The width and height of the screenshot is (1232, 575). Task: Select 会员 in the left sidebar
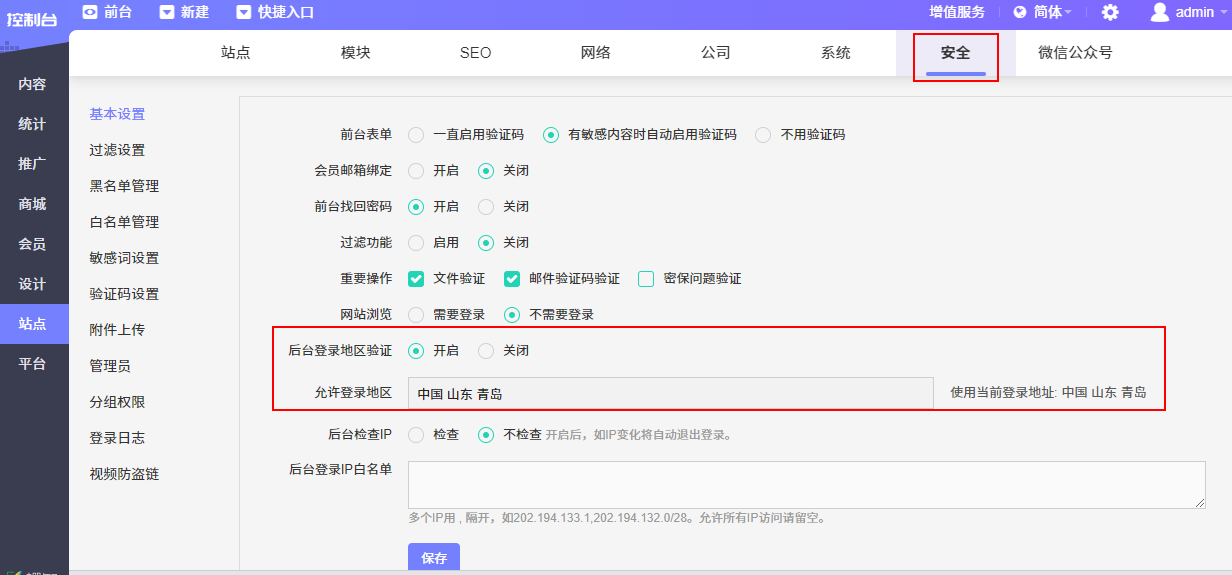tap(32, 244)
